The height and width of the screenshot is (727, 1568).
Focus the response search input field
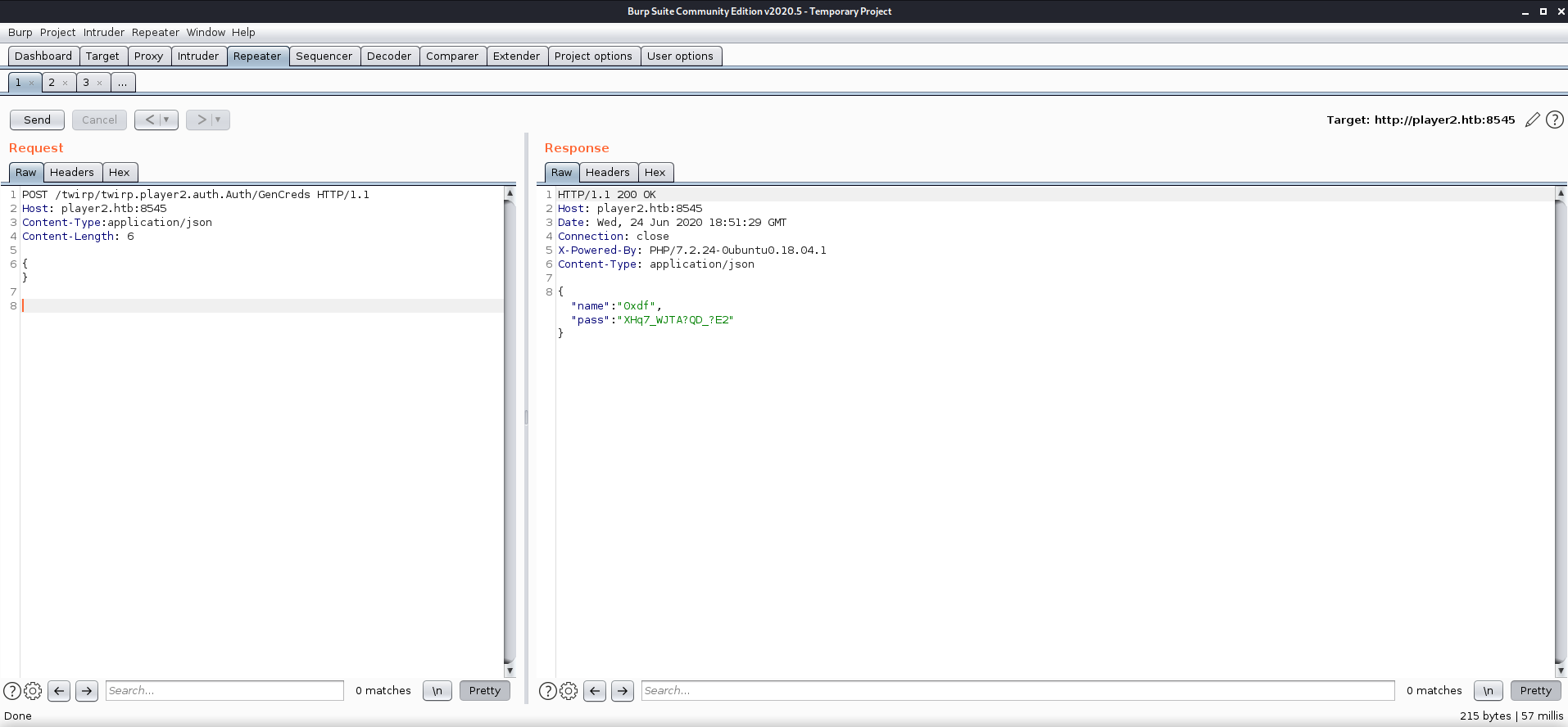click(x=1017, y=691)
